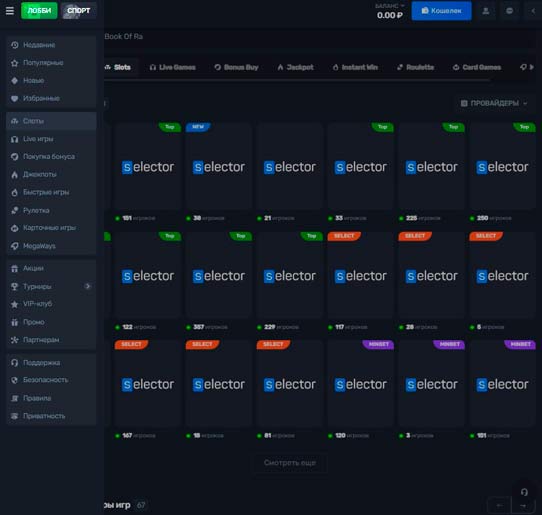The image size is (542, 515).
Task: Select Слоты in the sidebar
Action: tap(51, 121)
